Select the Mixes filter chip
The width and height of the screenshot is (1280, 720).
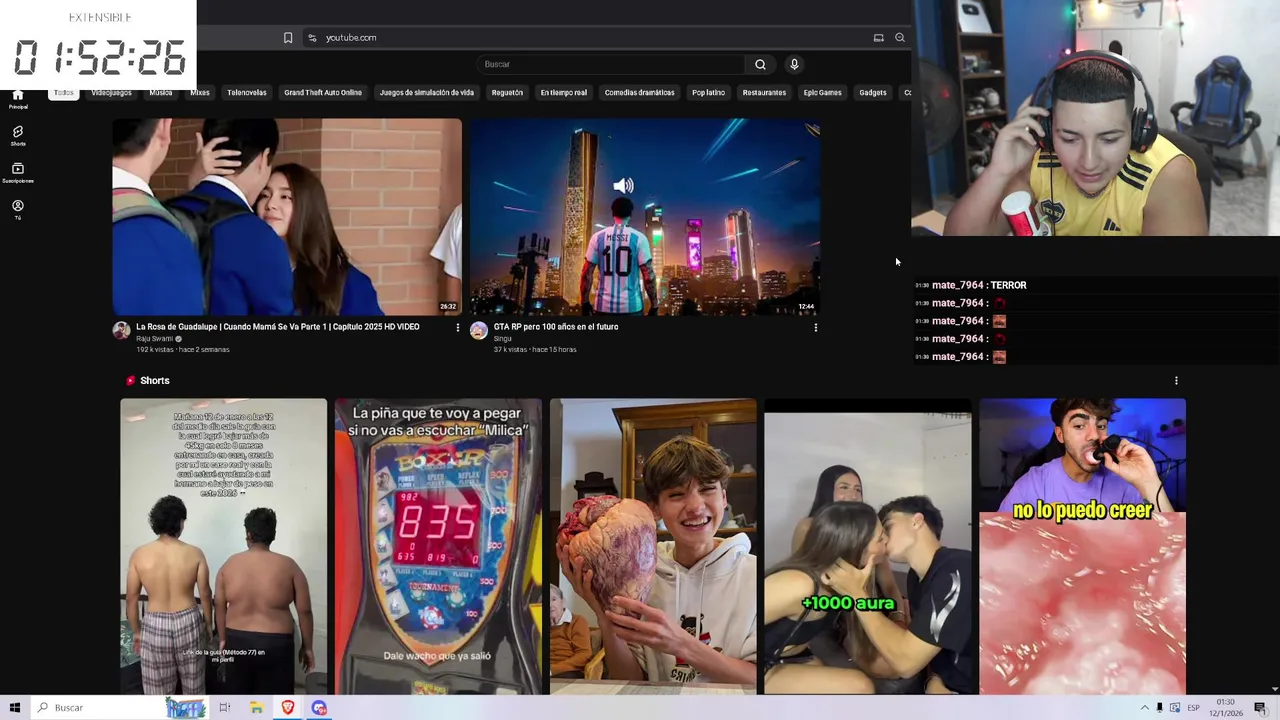tap(200, 93)
